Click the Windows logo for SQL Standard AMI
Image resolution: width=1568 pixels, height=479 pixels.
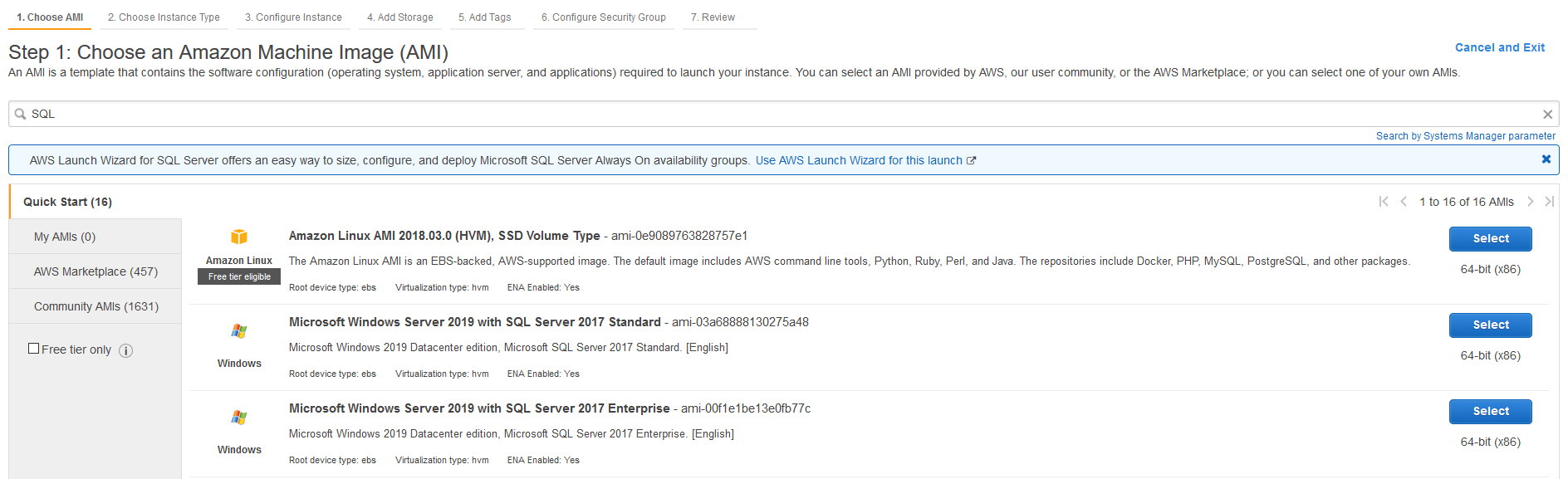[x=239, y=331]
